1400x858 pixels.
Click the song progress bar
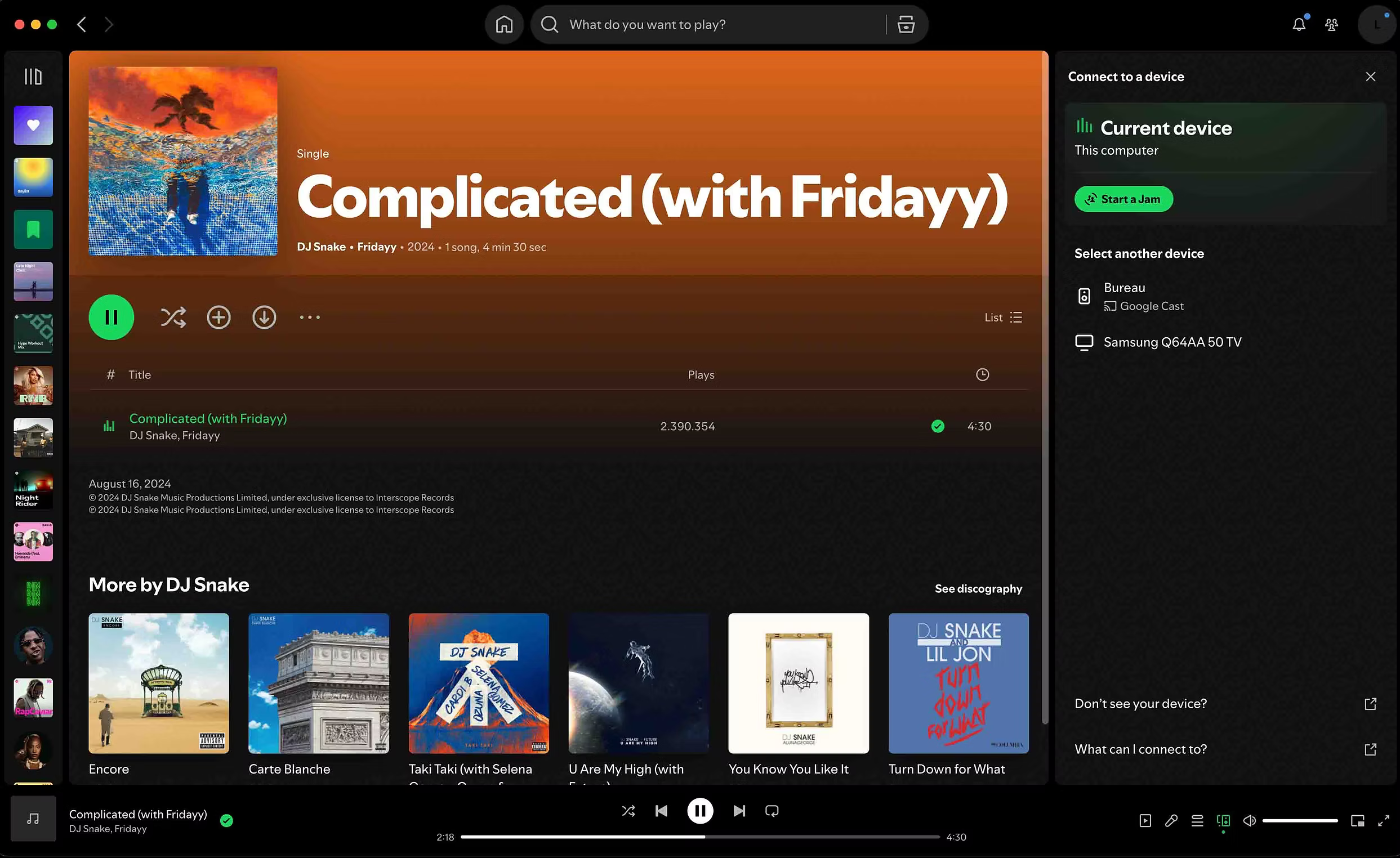[700, 837]
